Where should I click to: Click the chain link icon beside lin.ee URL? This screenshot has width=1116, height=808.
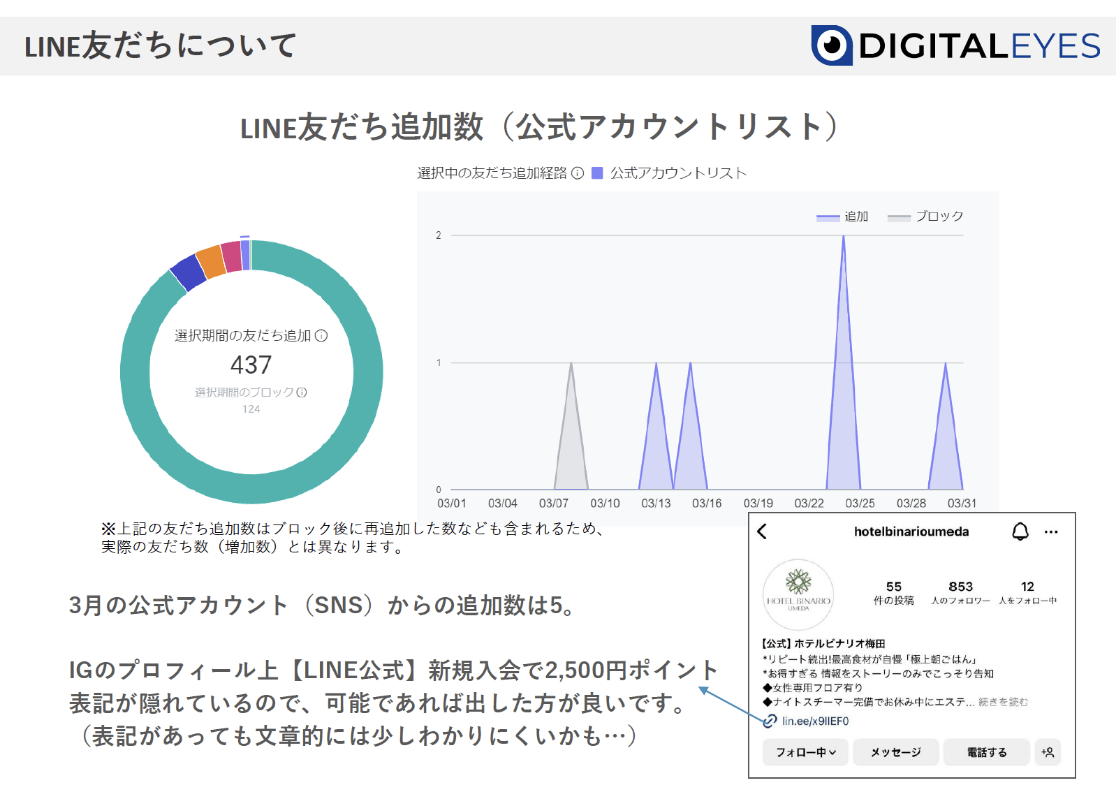pyautogui.click(x=769, y=721)
